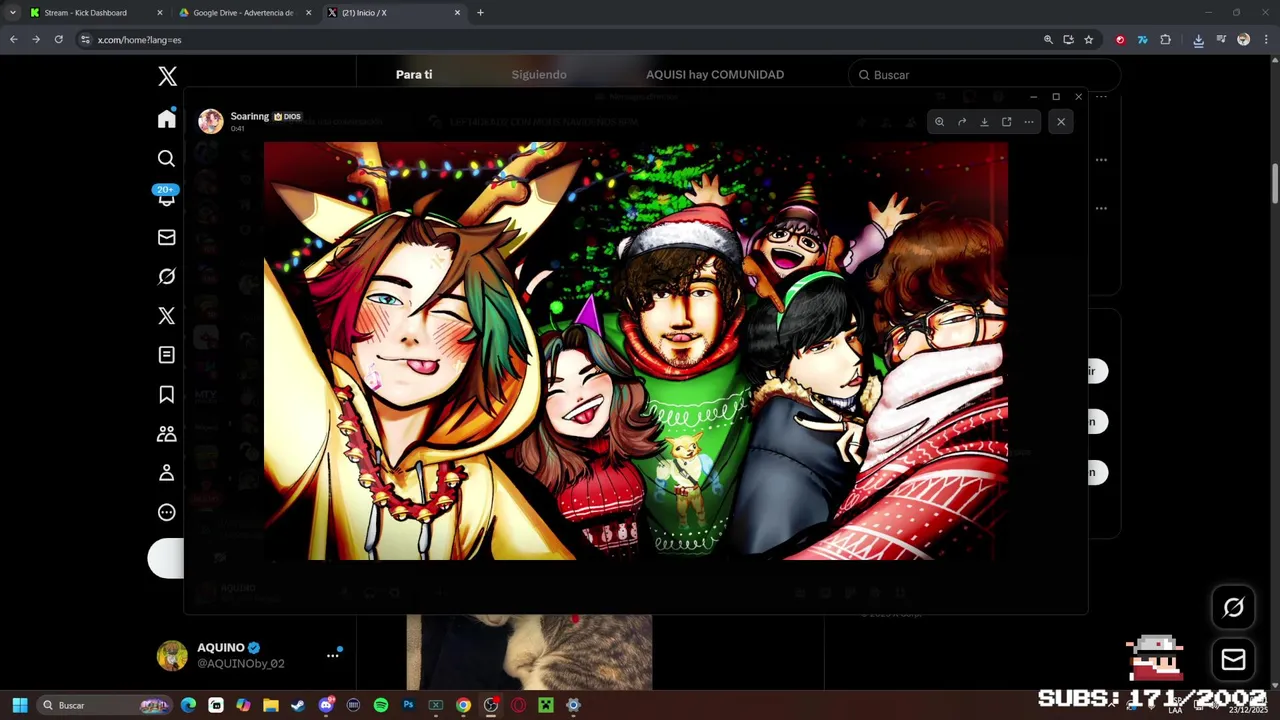Image resolution: width=1280 pixels, height=720 pixels.
Task: Open Chrome extensions puzzle icon
Action: point(1165,40)
